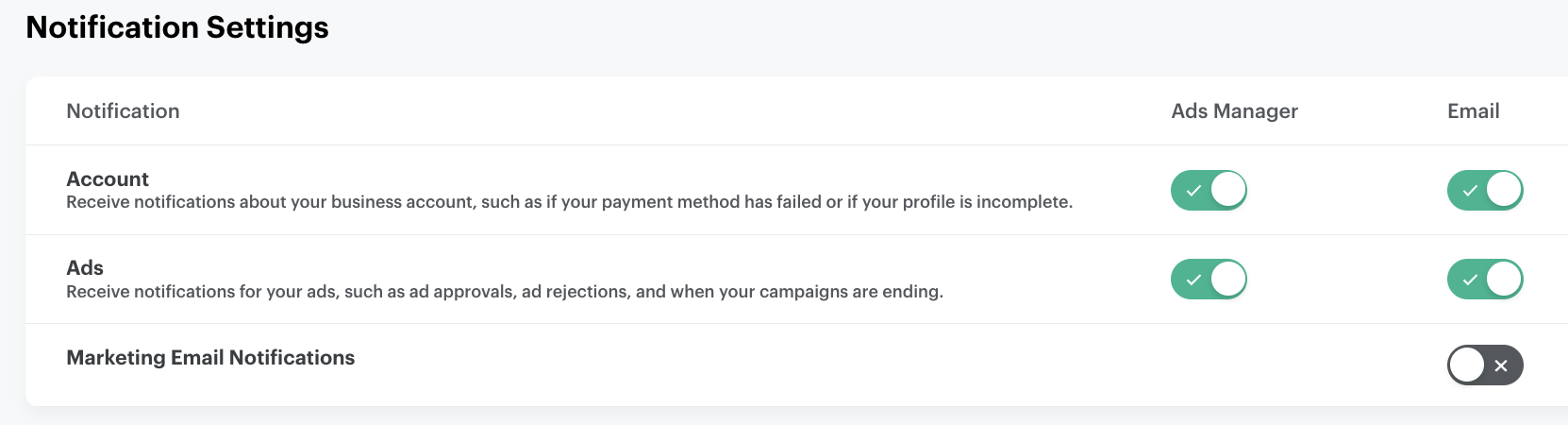Click white knob of Marketing Email switch
The height and width of the screenshot is (425, 1568).
[1467, 365]
